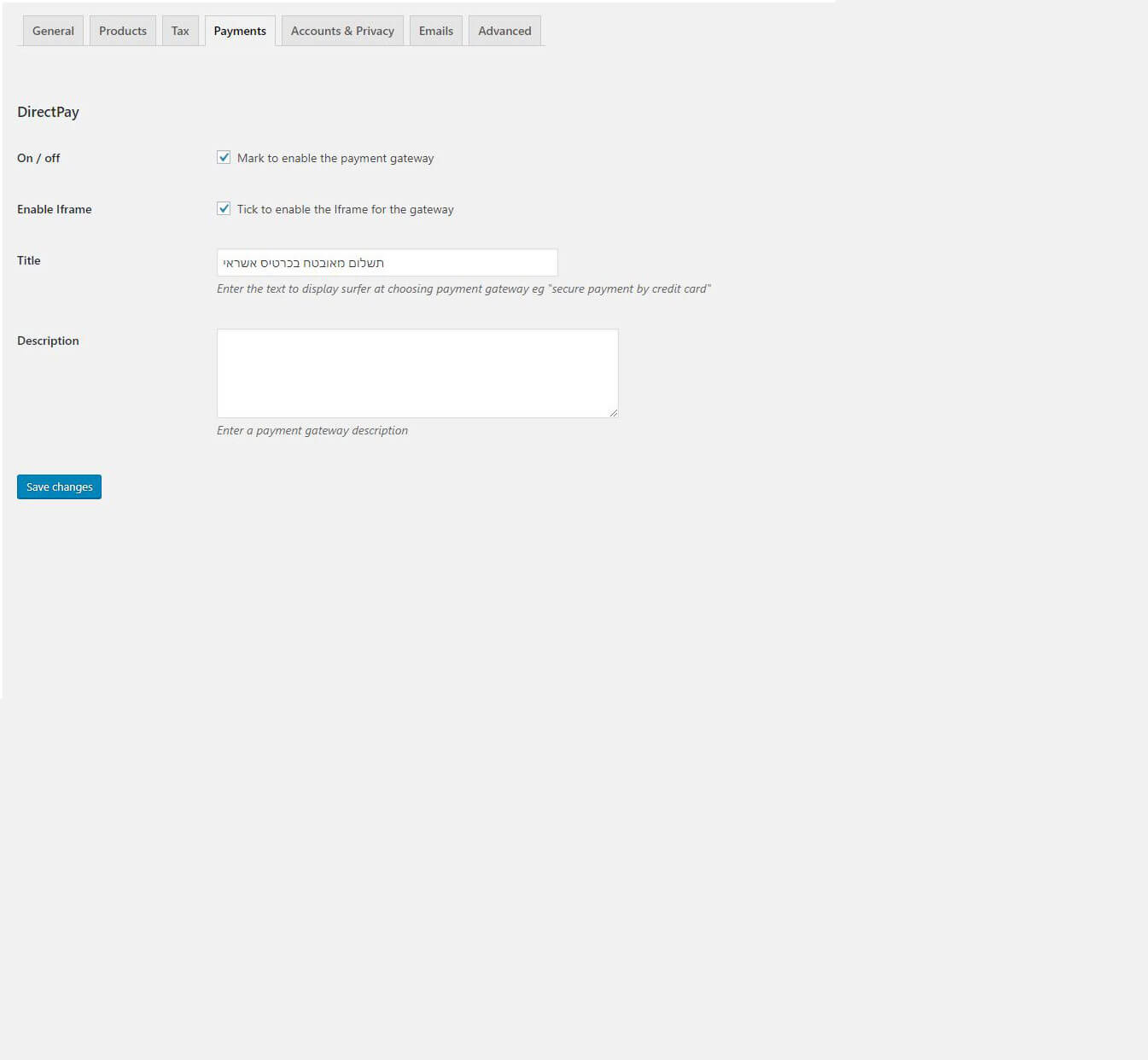This screenshot has width=1148, height=1060.
Task: Click the 'Enable Iframe' row label
Action: 55,209
